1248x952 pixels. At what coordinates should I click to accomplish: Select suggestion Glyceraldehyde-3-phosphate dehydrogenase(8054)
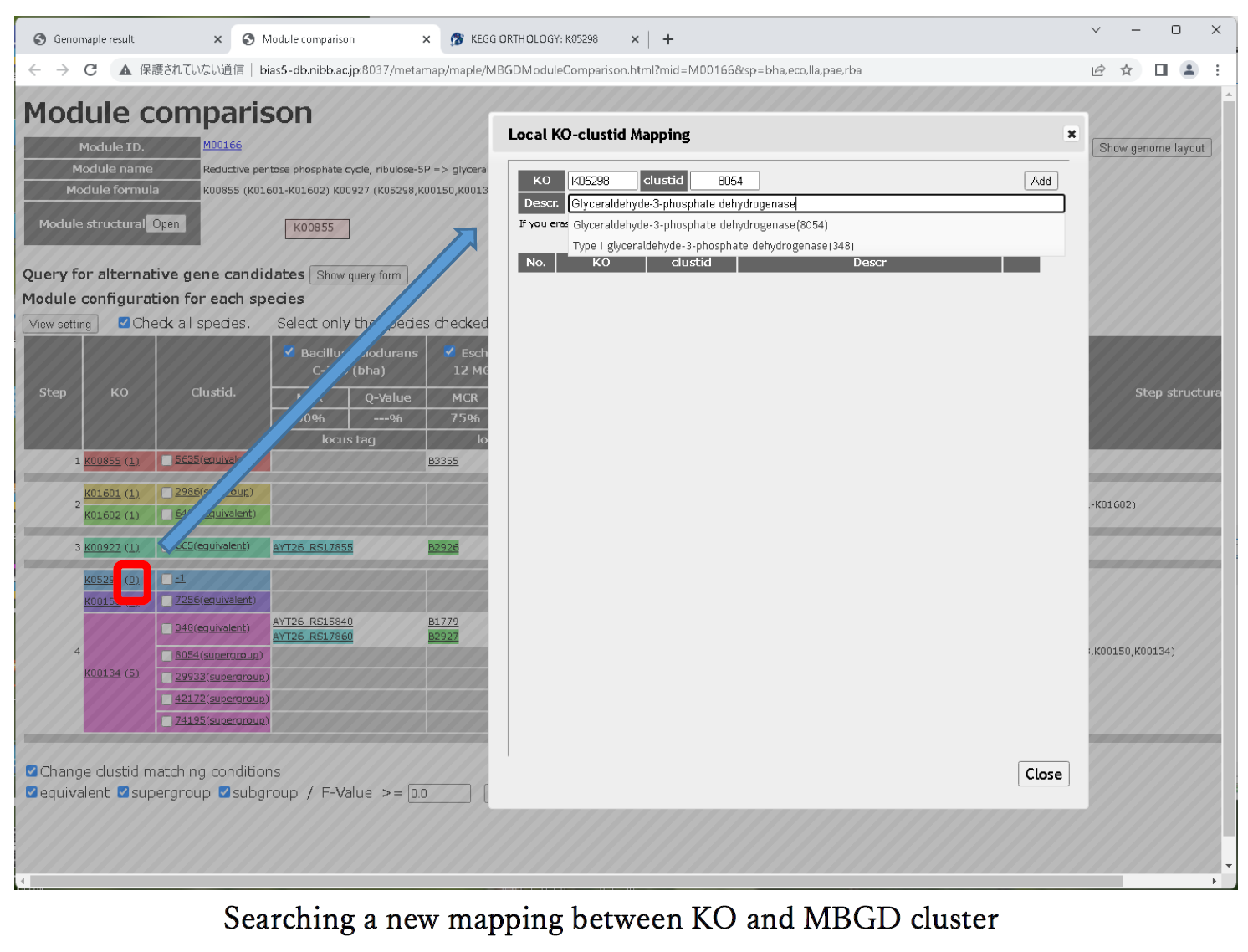coord(700,225)
